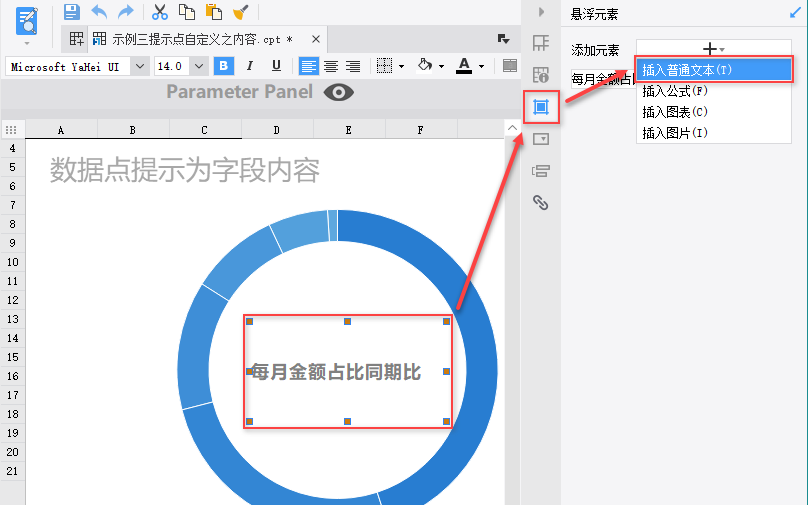Image resolution: width=808 pixels, height=505 pixels.
Task: Select 插入图片(I) menu item
Action: (714, 133)
